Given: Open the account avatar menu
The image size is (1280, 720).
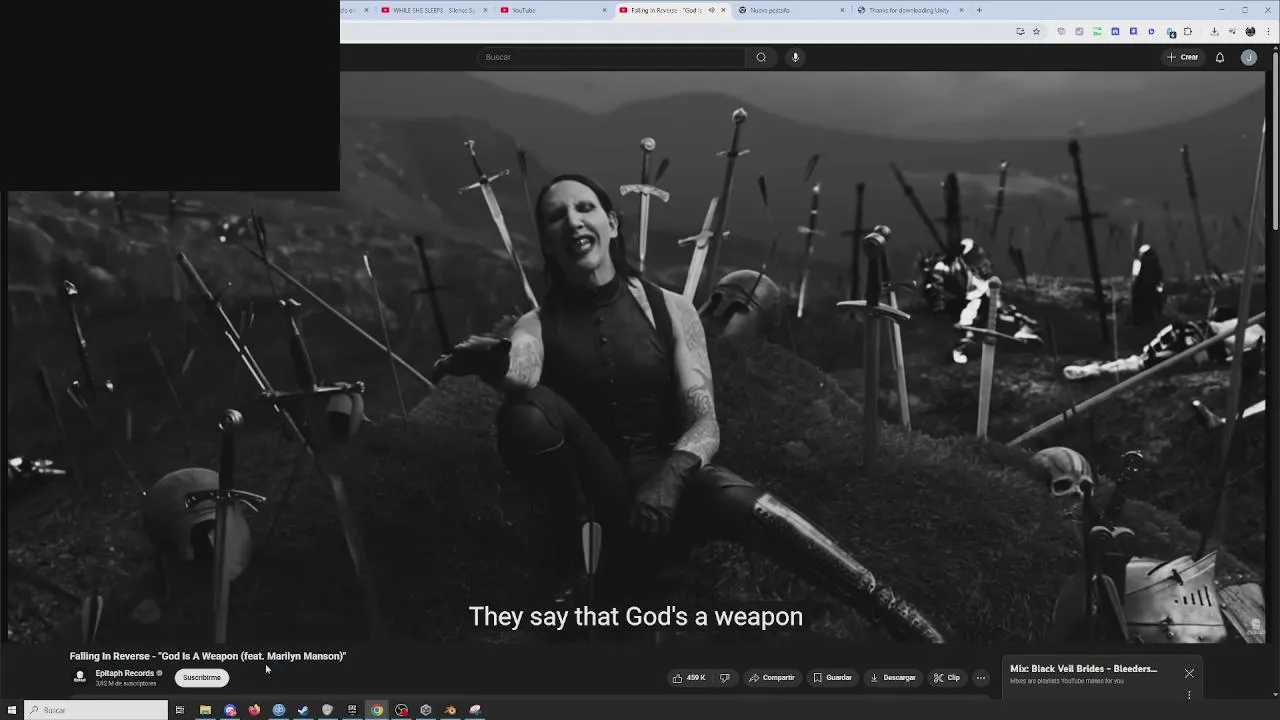Looking at the screenshot, I should [1248, 57].
